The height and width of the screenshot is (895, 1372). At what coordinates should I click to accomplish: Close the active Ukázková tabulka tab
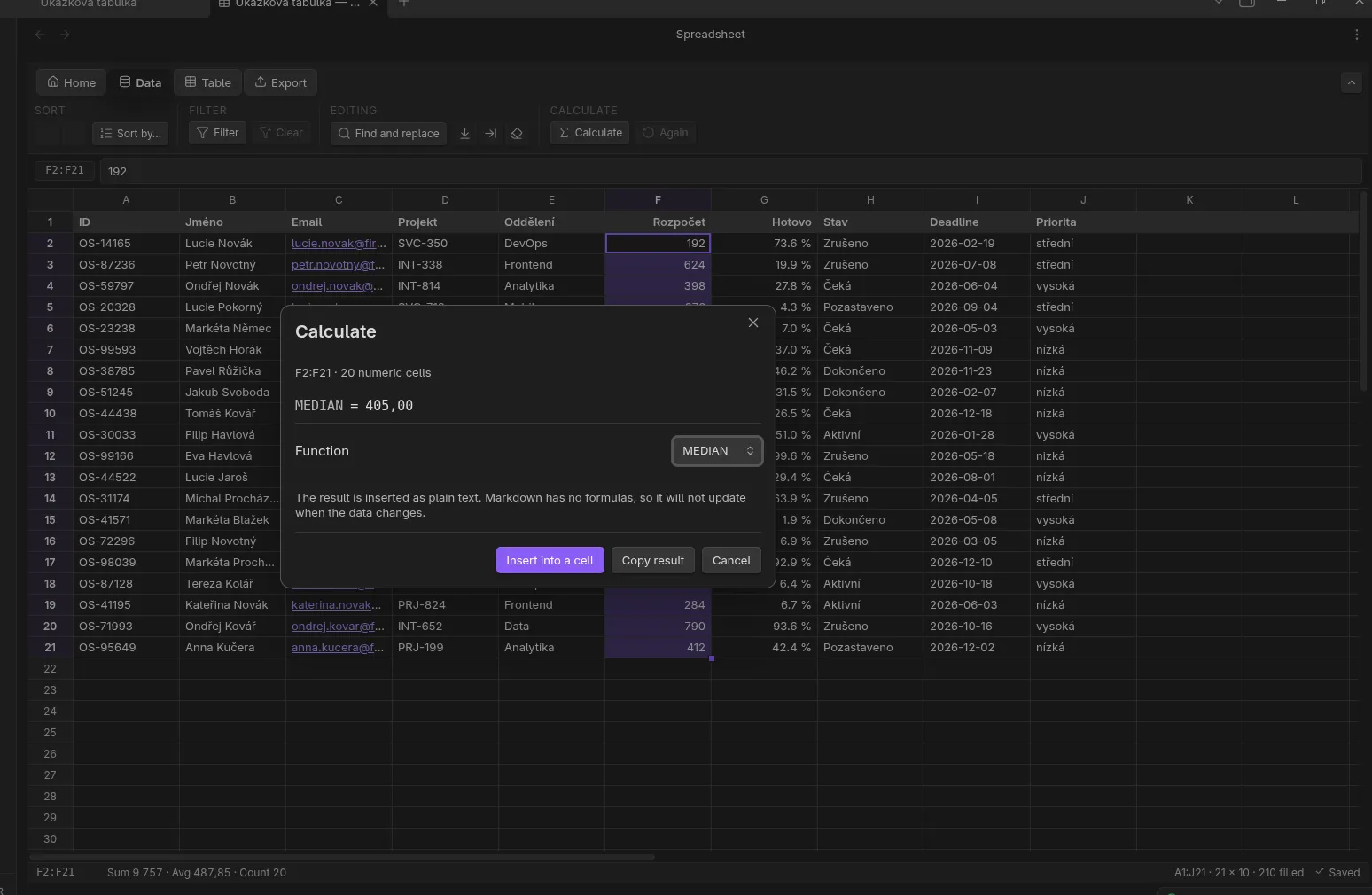[373, 4]
